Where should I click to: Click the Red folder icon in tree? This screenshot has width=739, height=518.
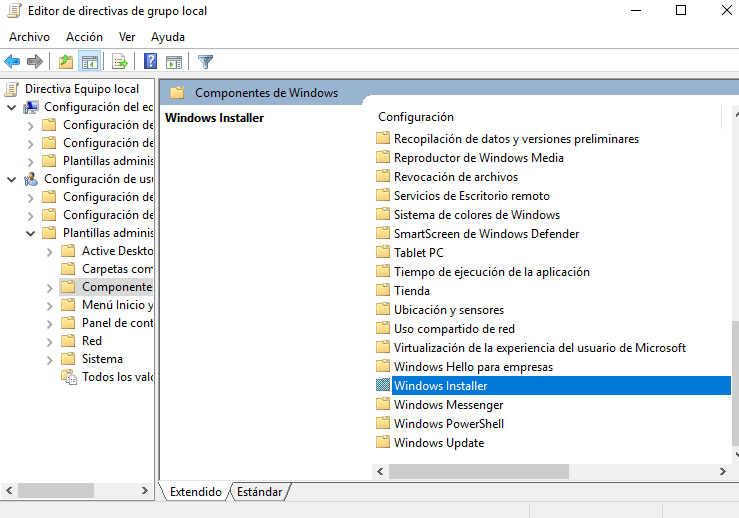pos(68,341)
